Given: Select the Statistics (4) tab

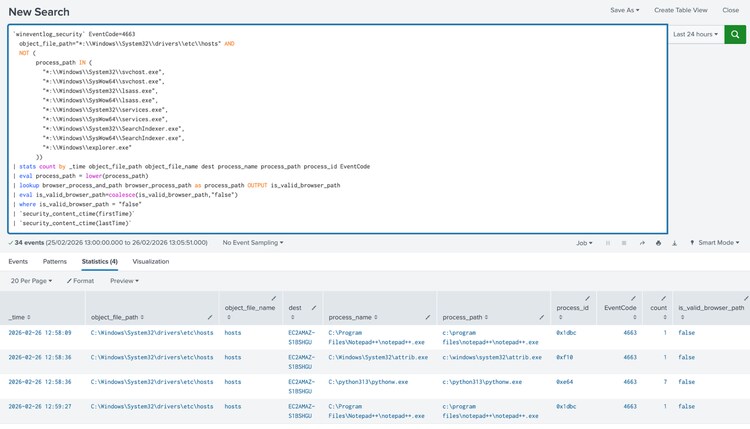Looking at the screenshot, I should click(x=99, y=262).
